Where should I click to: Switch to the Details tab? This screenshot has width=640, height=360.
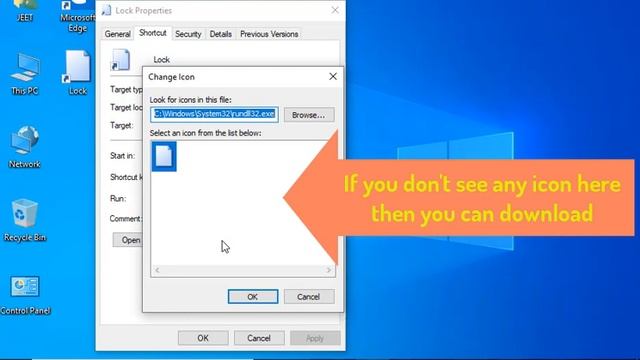pos(220,34)
